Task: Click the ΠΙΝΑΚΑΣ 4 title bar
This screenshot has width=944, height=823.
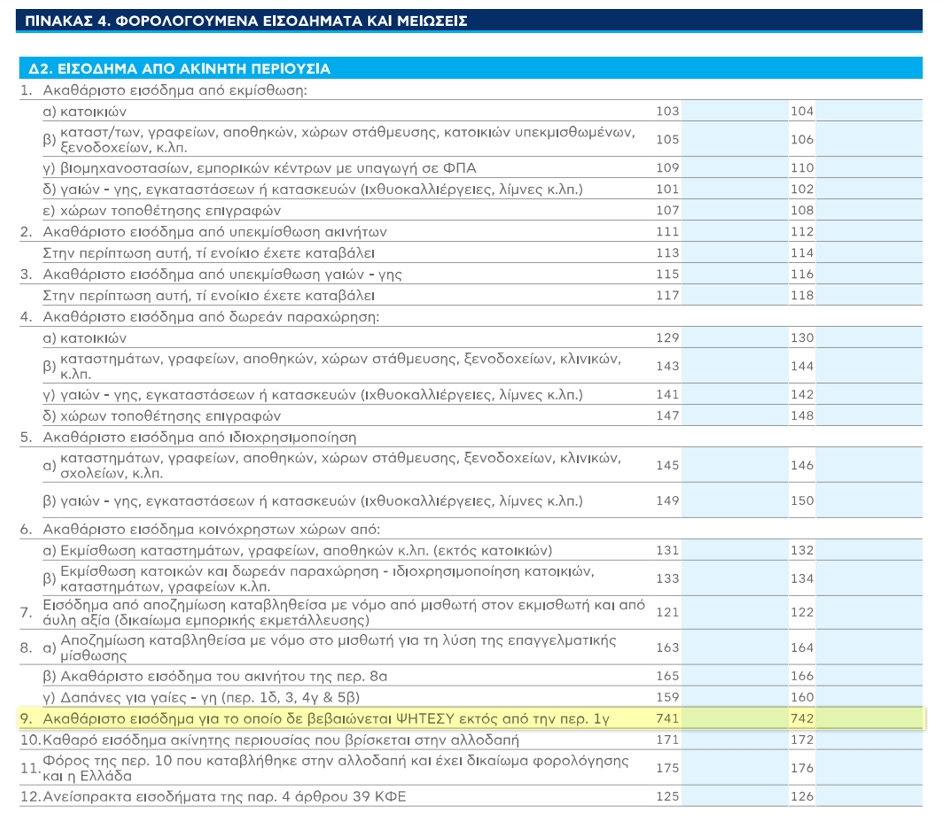Action: [469, 20]
